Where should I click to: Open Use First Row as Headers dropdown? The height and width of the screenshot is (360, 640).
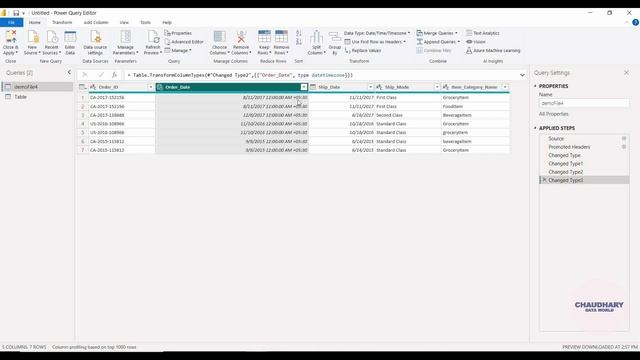376,42
